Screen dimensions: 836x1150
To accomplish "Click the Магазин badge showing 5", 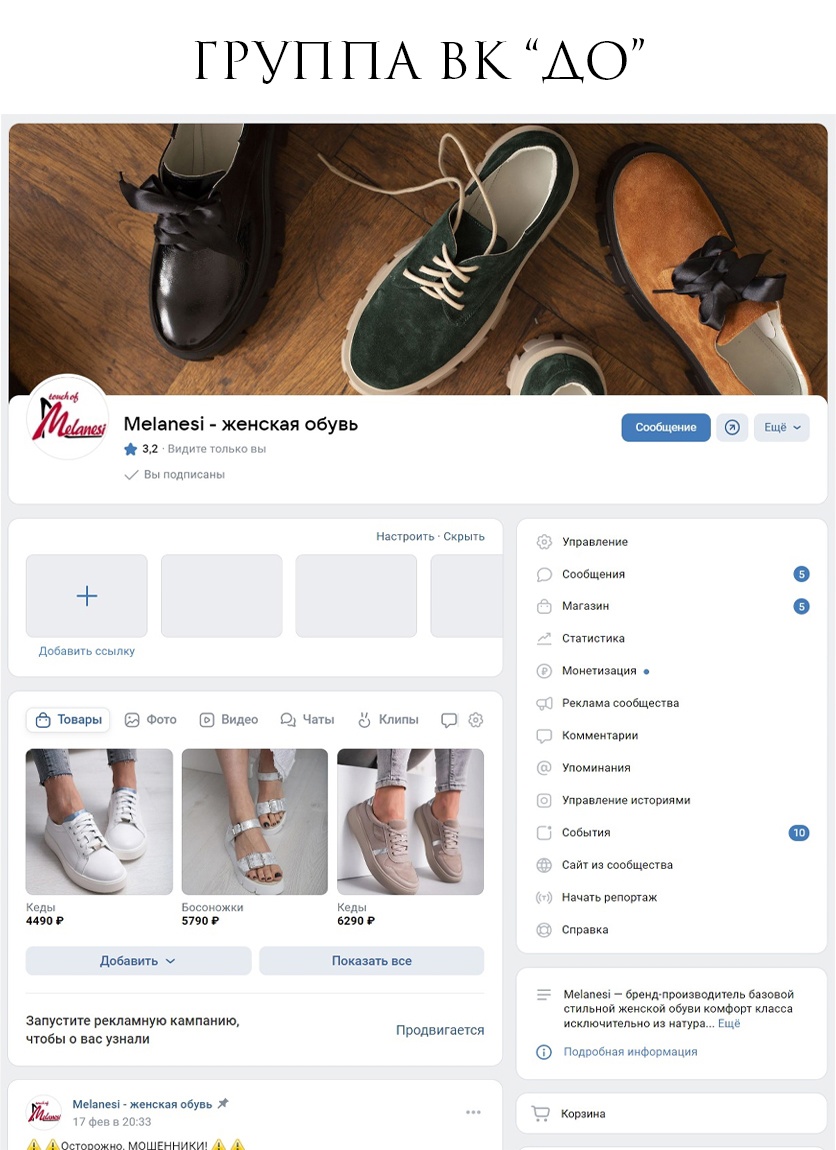I will (802, 607).
